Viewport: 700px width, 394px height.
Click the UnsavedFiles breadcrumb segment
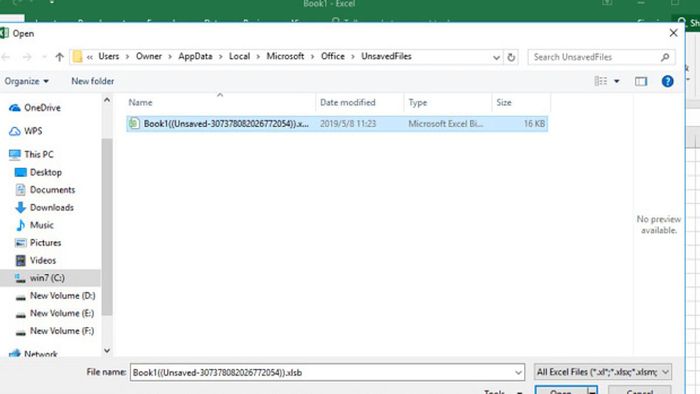(x=386, y=56)
